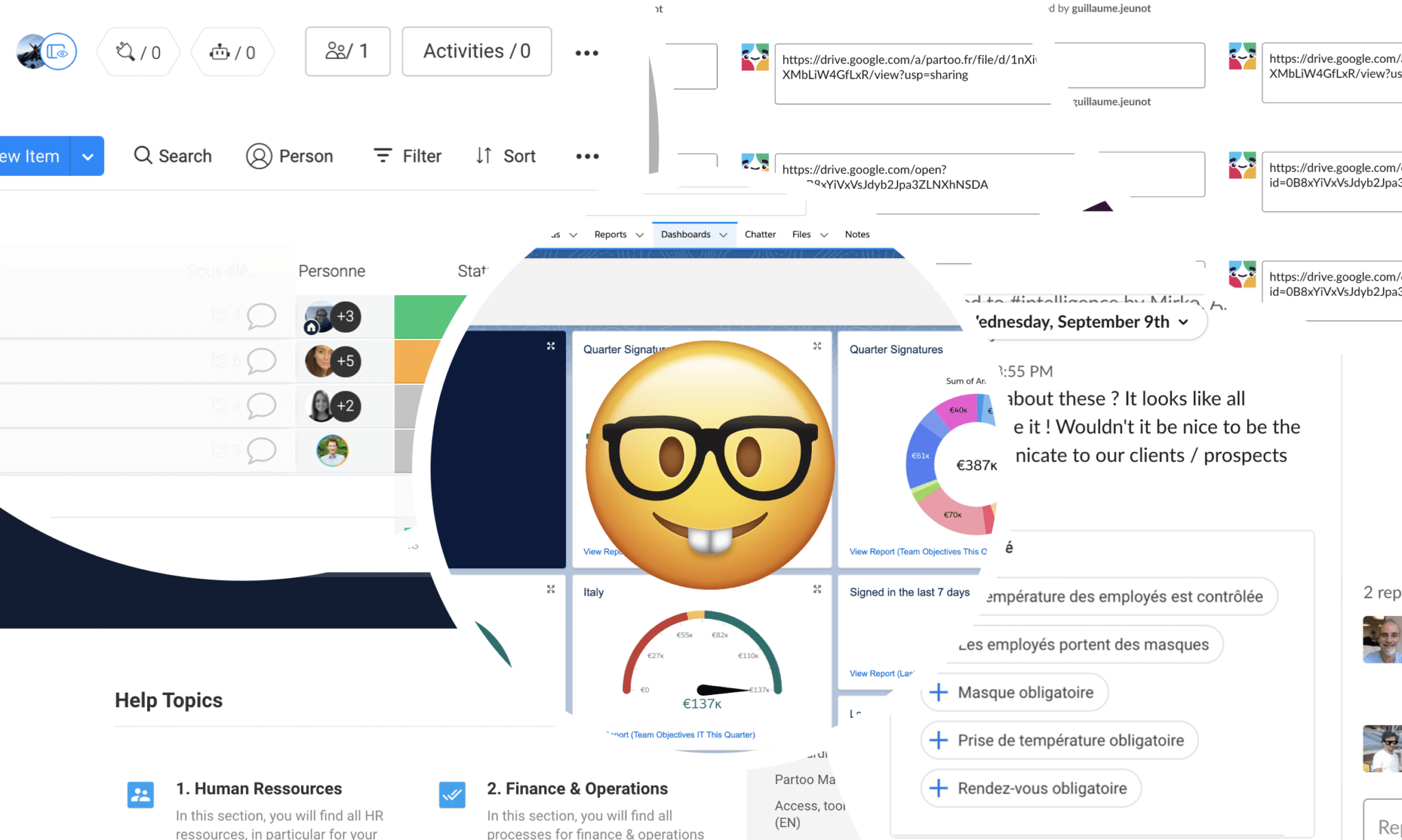Expand the widget left of the Italy gauge
This screenshot has width=1402, height=840.
pos(550,589)
